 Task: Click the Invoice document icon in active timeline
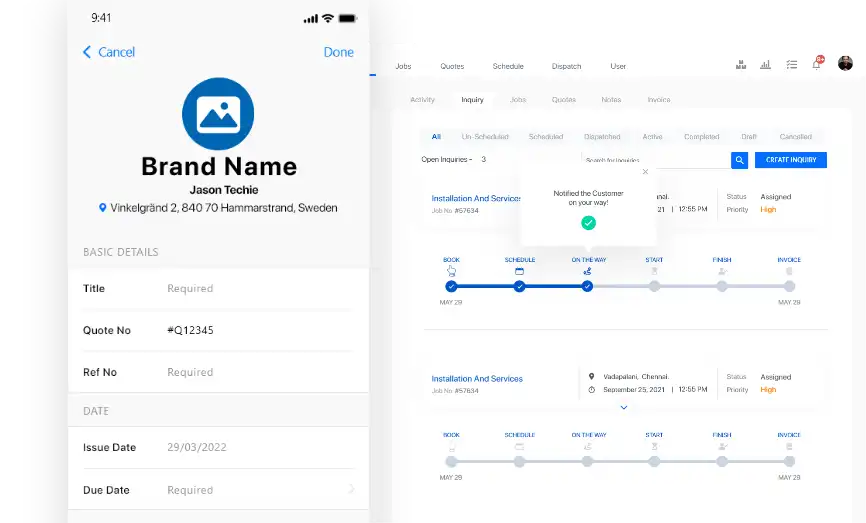point(789,271)
